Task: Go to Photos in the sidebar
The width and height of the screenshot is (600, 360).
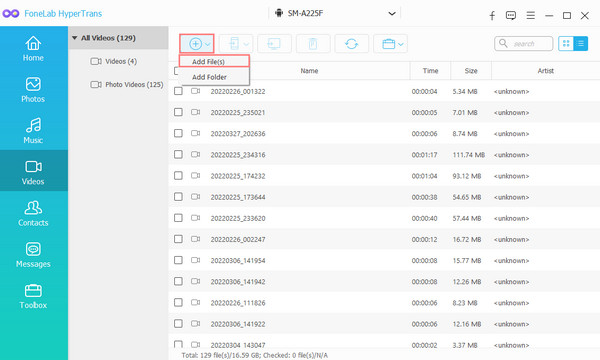Action: 33,90
